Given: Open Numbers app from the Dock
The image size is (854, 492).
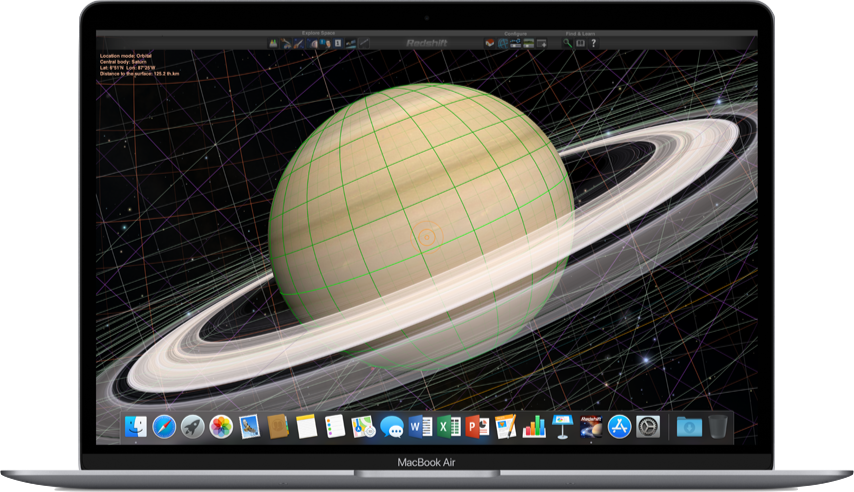Looking at the screenshot, I should pos(534,427).
